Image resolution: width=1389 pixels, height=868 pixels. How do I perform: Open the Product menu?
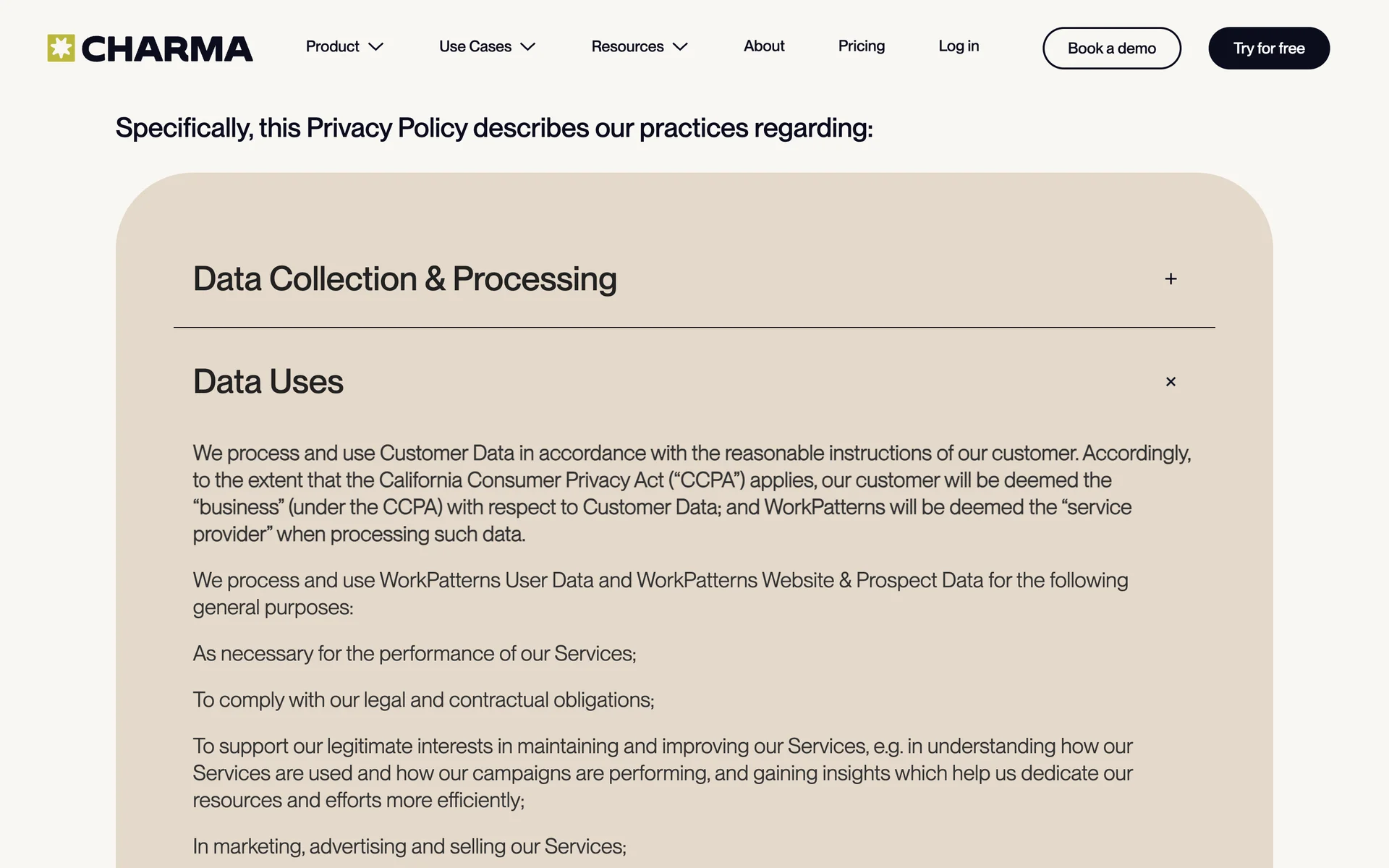(x=332, y=46)
